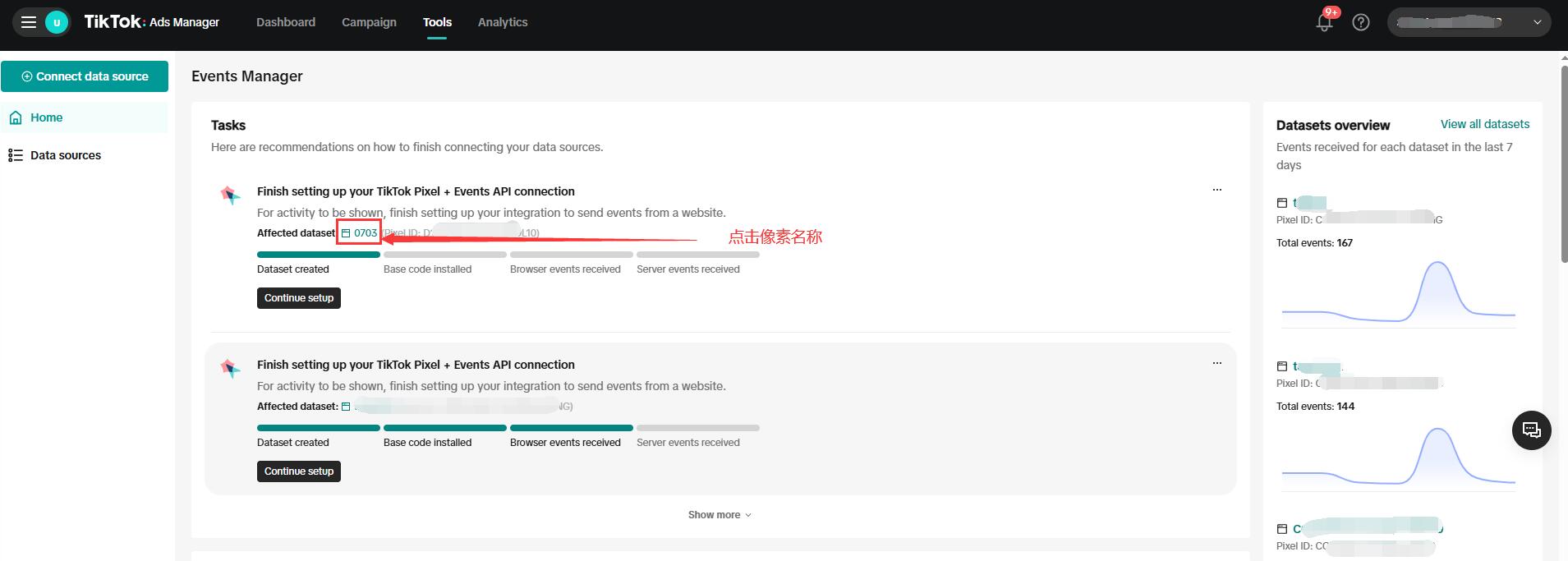Click dataset icon above Total events: 144
The width and height of the screenshot is (1568, 561).
(1282, 366)
